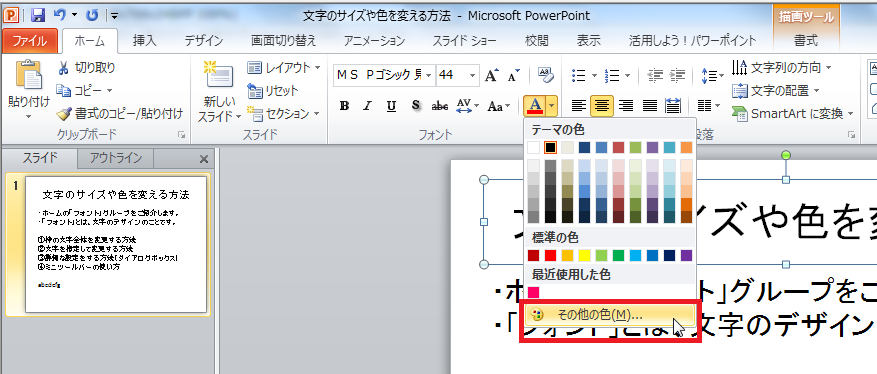This screenshot has height=374, width=877.
Task: Click the 貼り付け (Paste) icon
Action: (28, 75)
